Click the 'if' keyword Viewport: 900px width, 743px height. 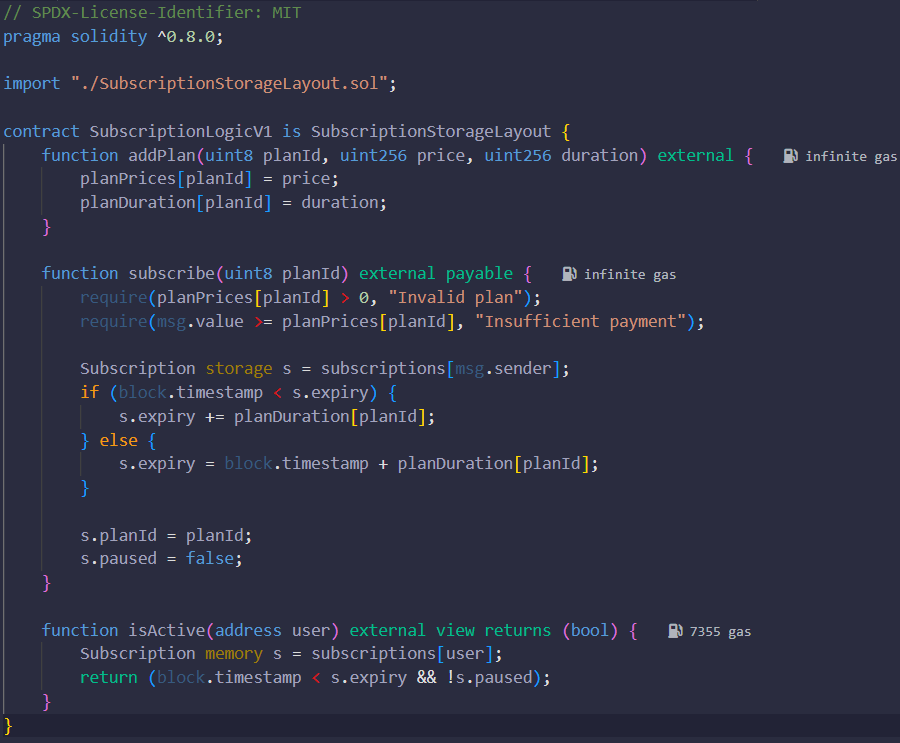tap(90, 392)
